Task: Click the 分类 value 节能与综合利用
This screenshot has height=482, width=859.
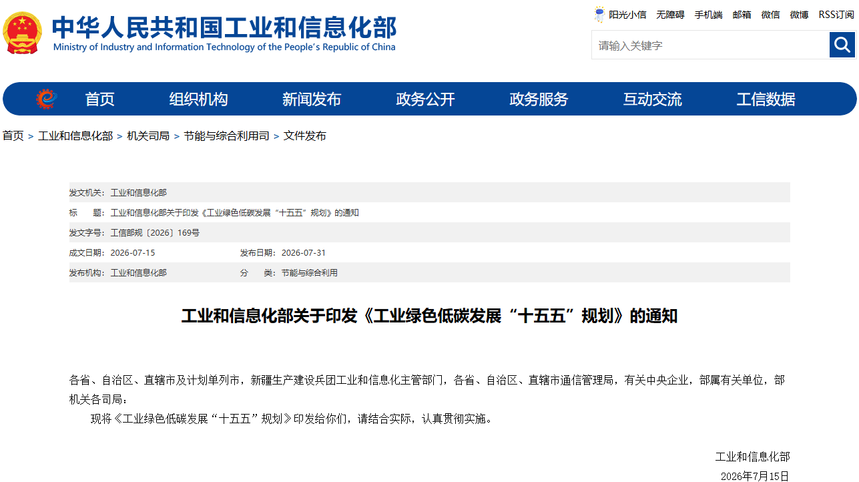Action: click(x=310, y=273)
